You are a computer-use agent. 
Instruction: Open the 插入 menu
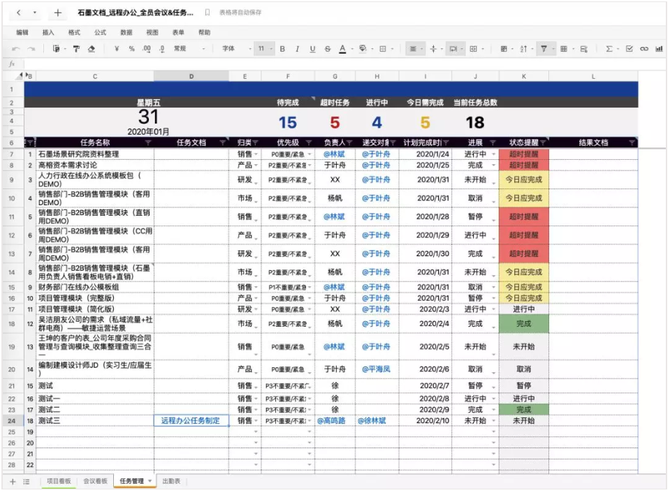click(x=48, y=32)
